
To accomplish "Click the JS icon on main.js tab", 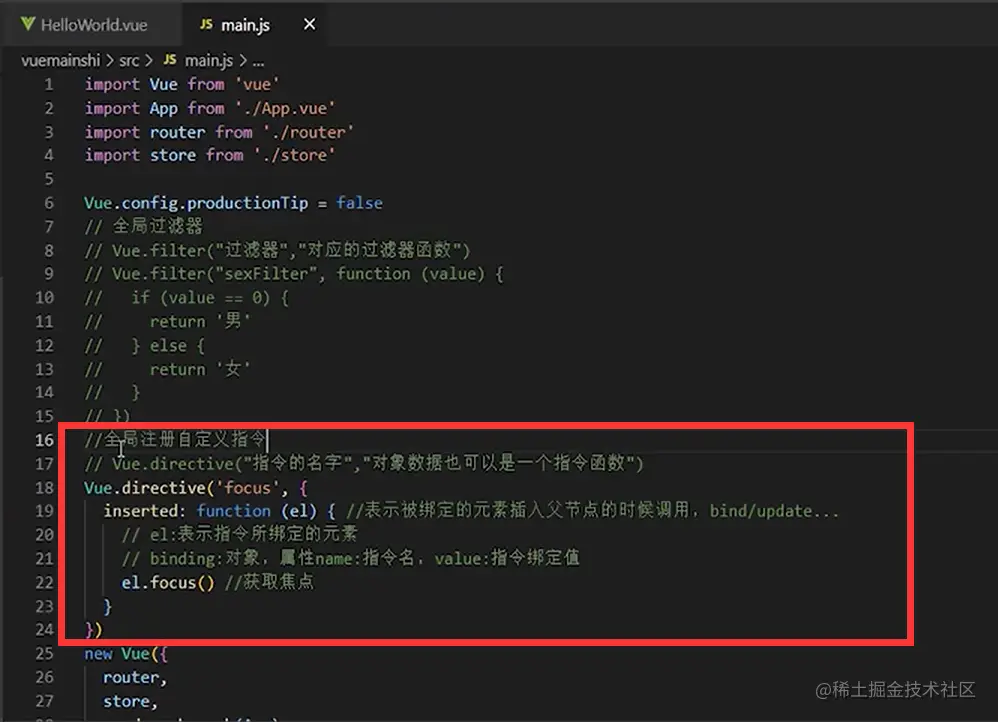I will pos(206,24).
